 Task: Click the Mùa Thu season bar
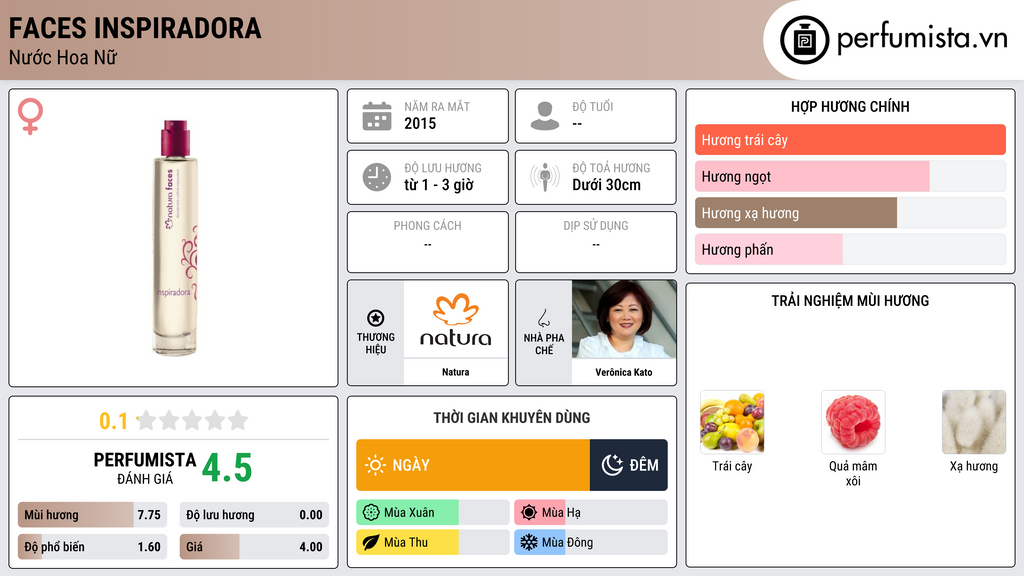(x=432, y=543)
